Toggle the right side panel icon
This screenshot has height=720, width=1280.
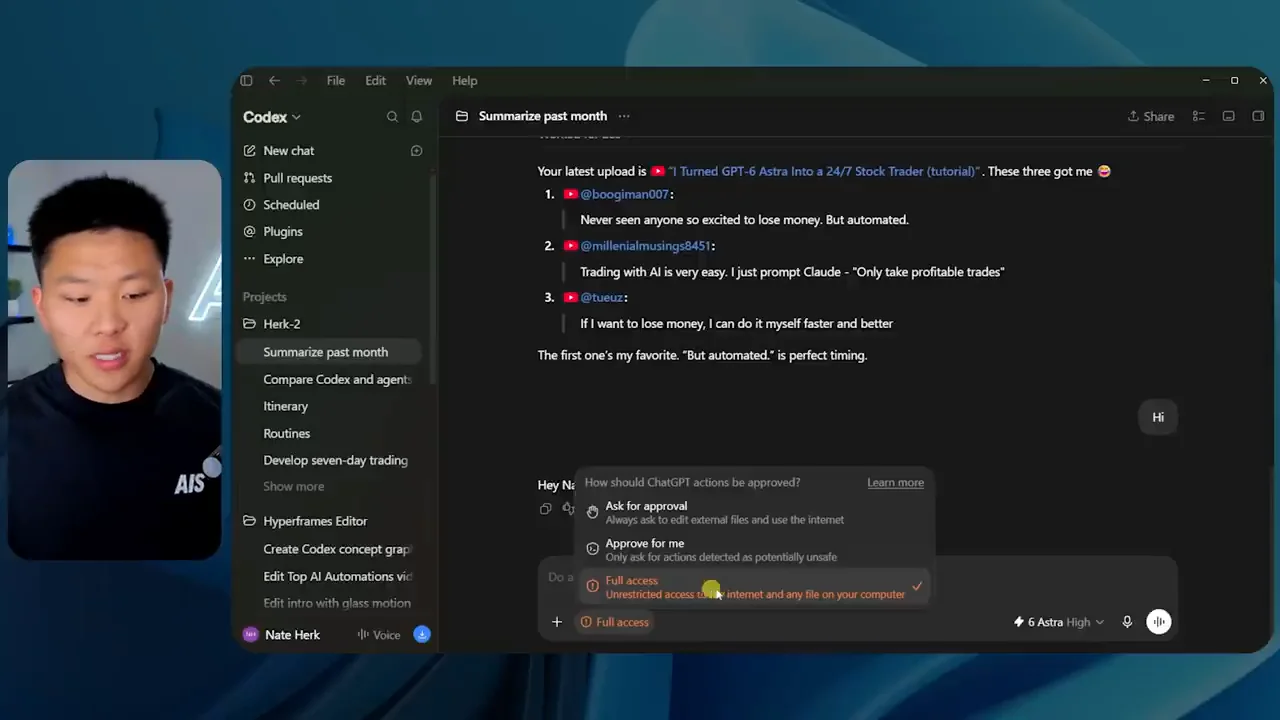[1258, 116]
